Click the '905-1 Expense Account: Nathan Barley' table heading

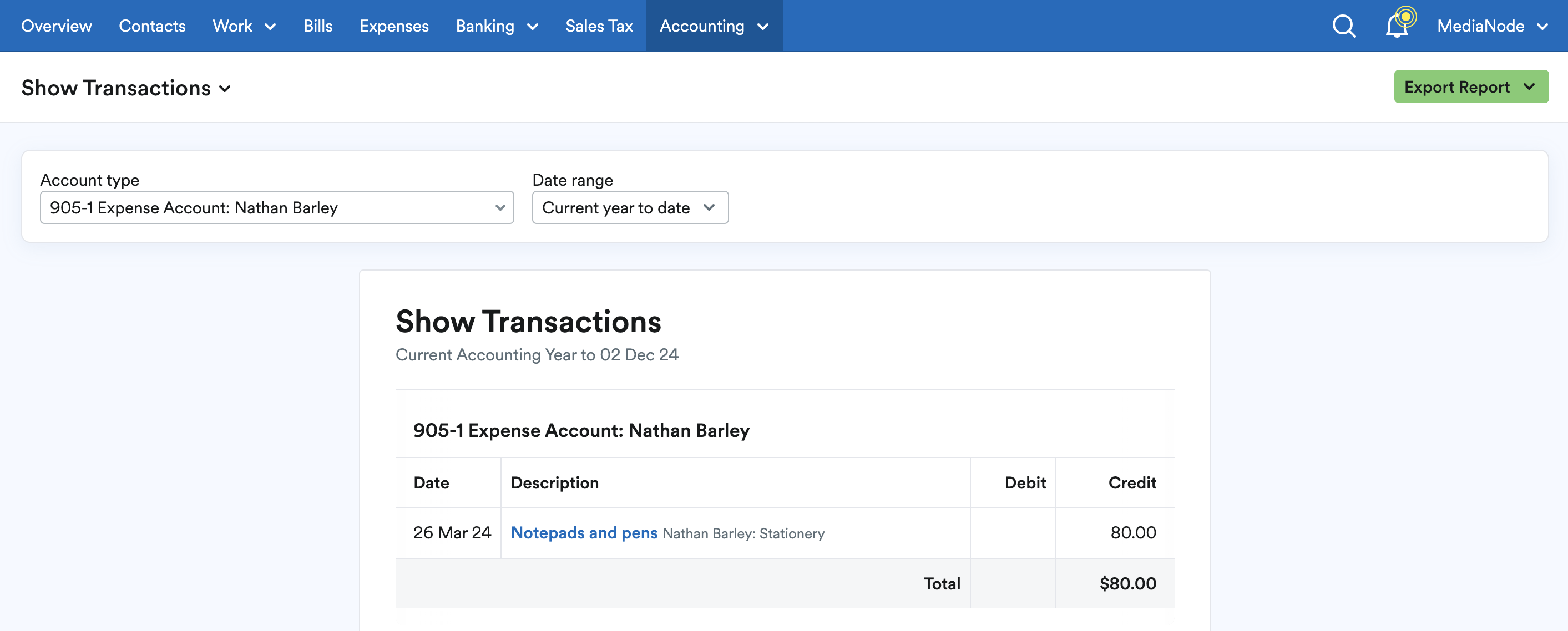581,430
